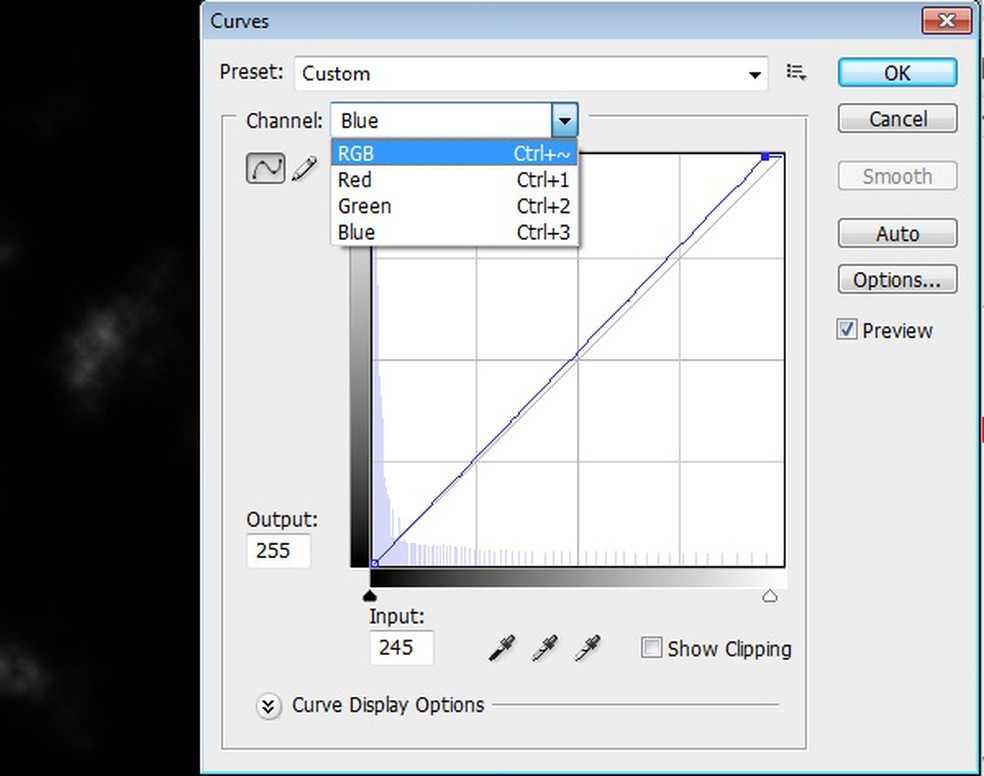Choose Red from the channel list
Image resolution: width=984 pixels, height=776 pixels.
(454, 179)
